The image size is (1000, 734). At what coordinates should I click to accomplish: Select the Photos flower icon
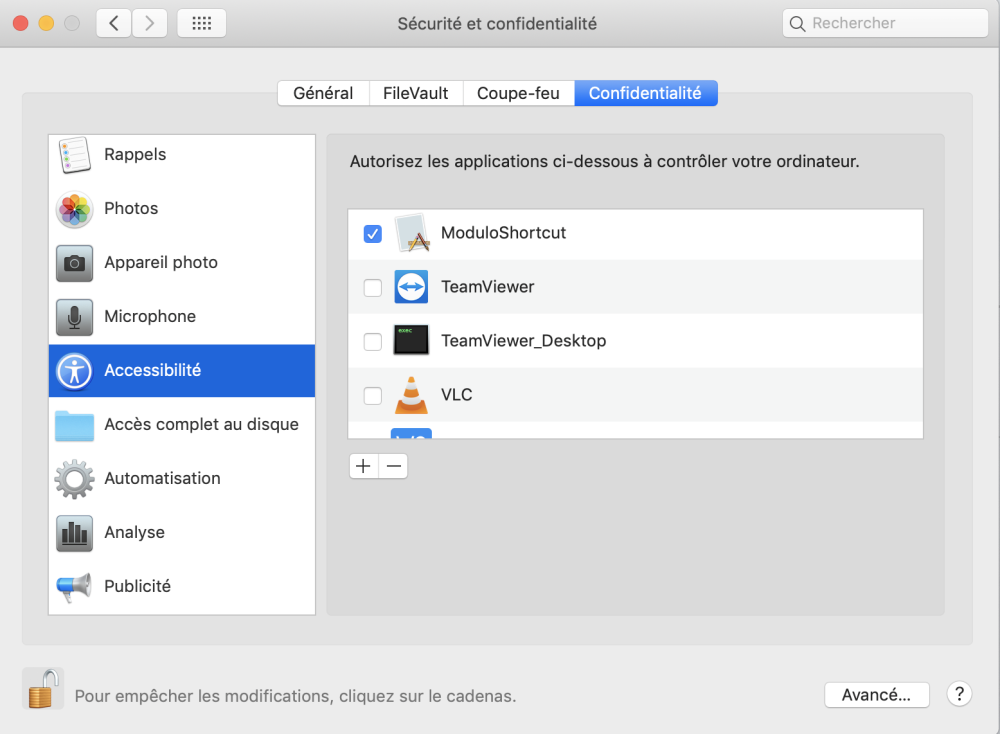tap(74, 209)
